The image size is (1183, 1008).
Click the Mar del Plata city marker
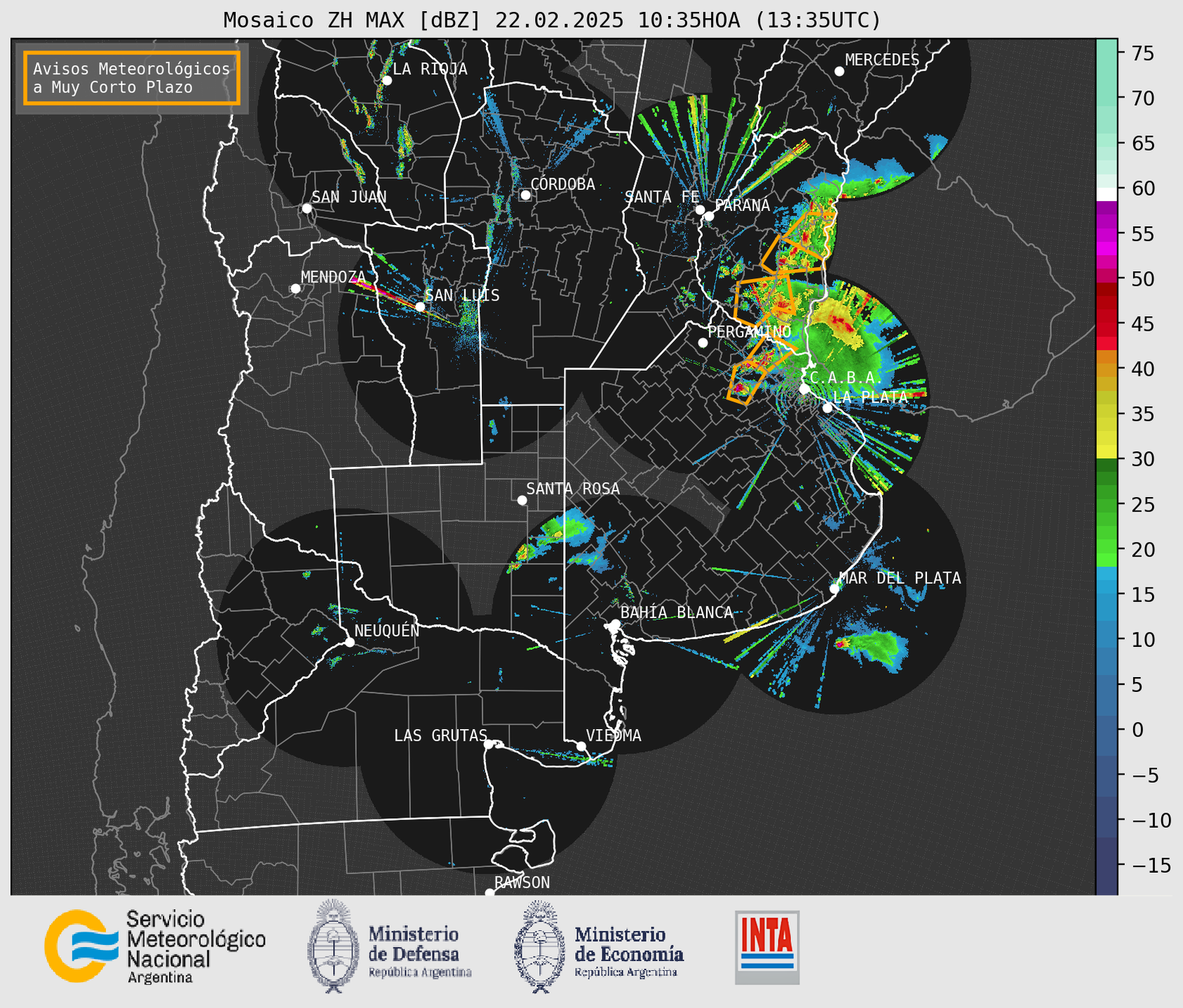(834, 589)
